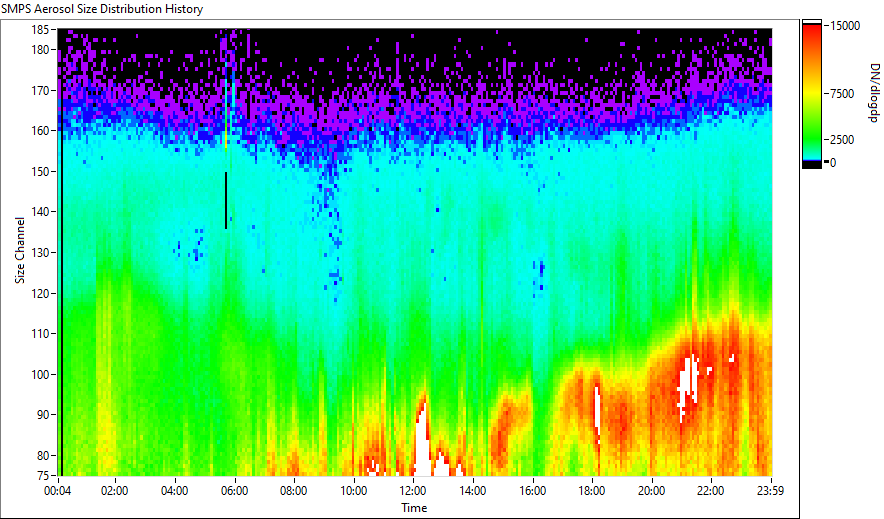Click the 75 size channel tick label
The width and height of the screenshot is (884, 519).
coord(43,476)
